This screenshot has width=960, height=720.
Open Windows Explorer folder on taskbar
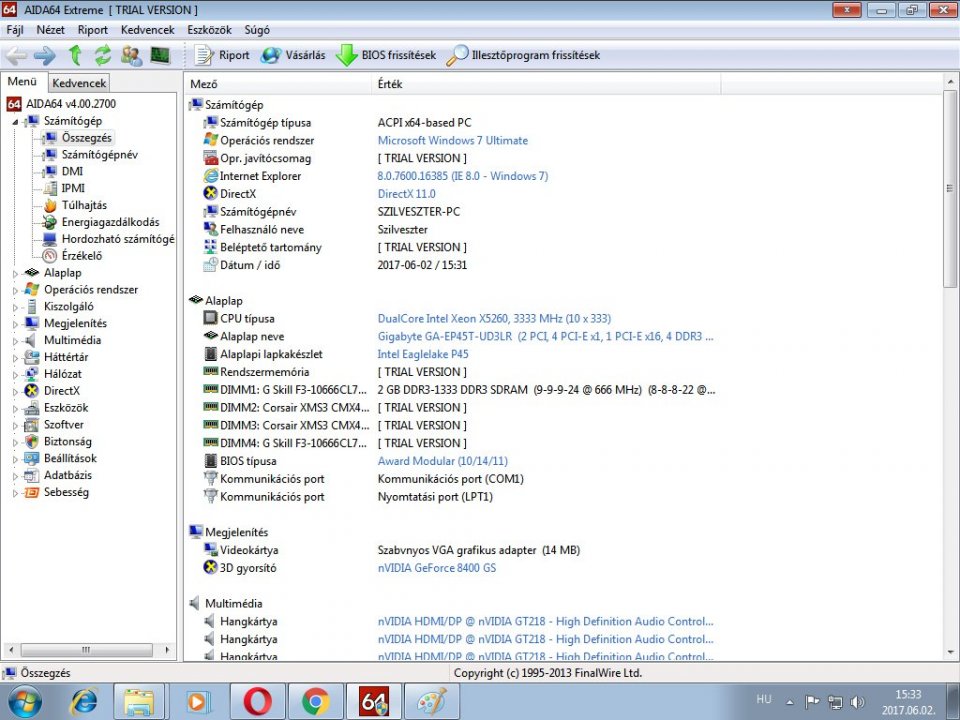point(139,702)
